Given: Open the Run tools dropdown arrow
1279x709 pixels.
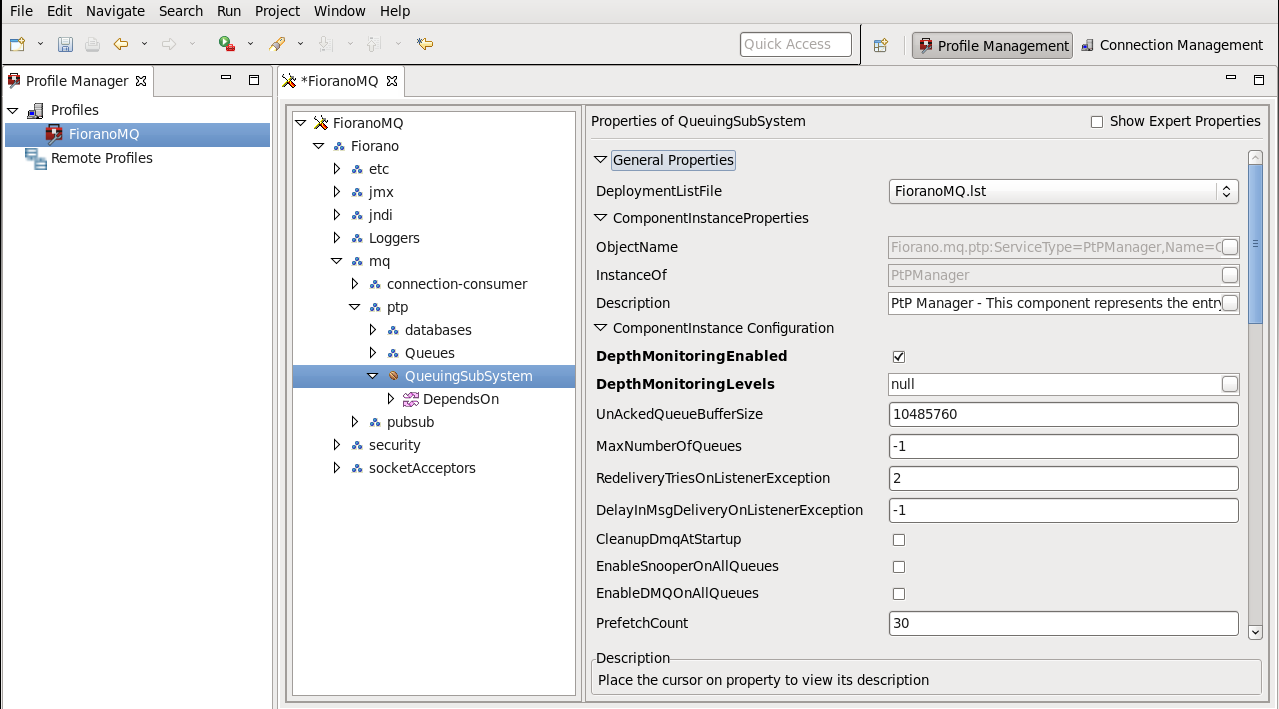Looking at the screenshot, I should coord(250,44).
